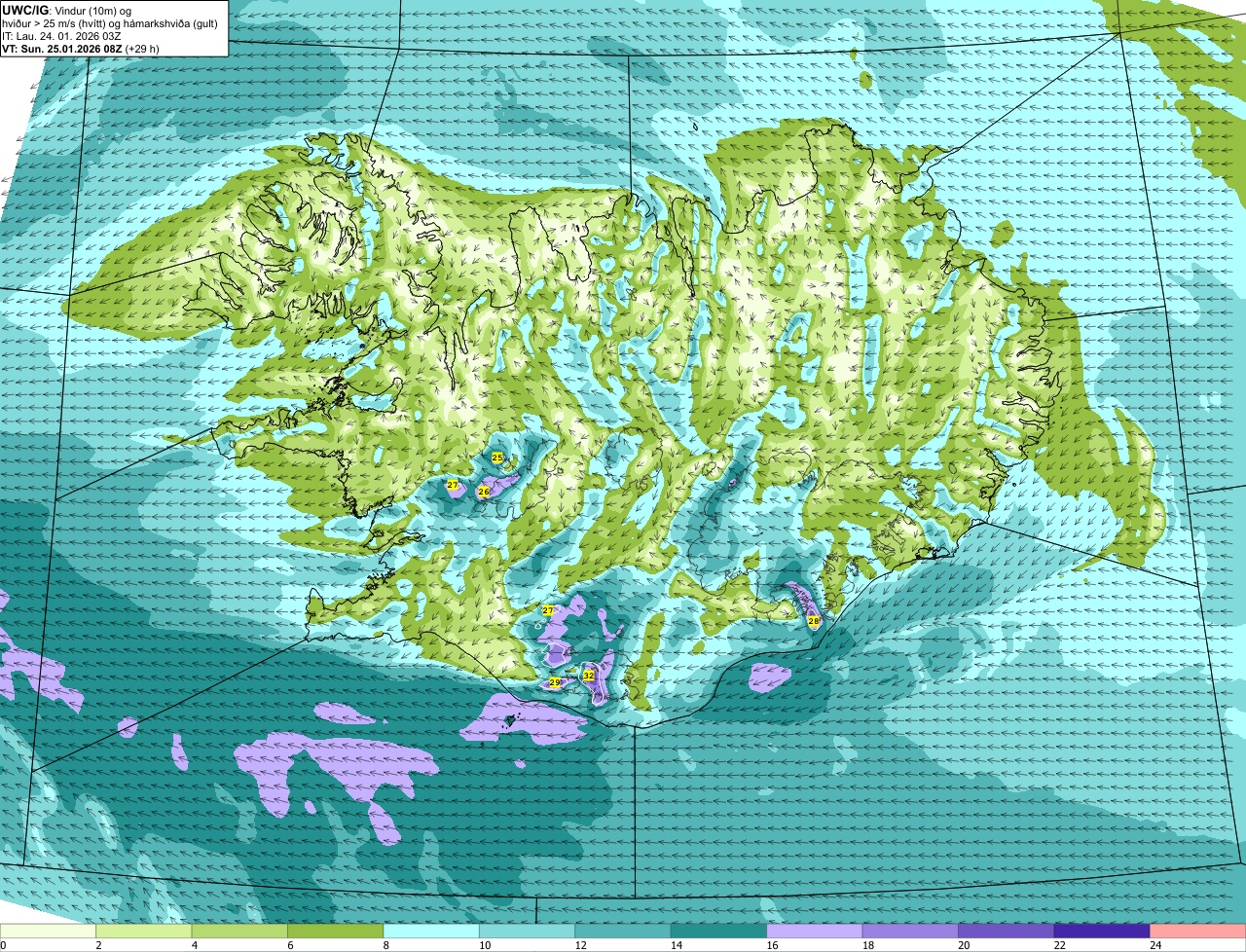Click the yellow gust marker labeled 25
1246x952 pixels.
(x=497, y=457)
